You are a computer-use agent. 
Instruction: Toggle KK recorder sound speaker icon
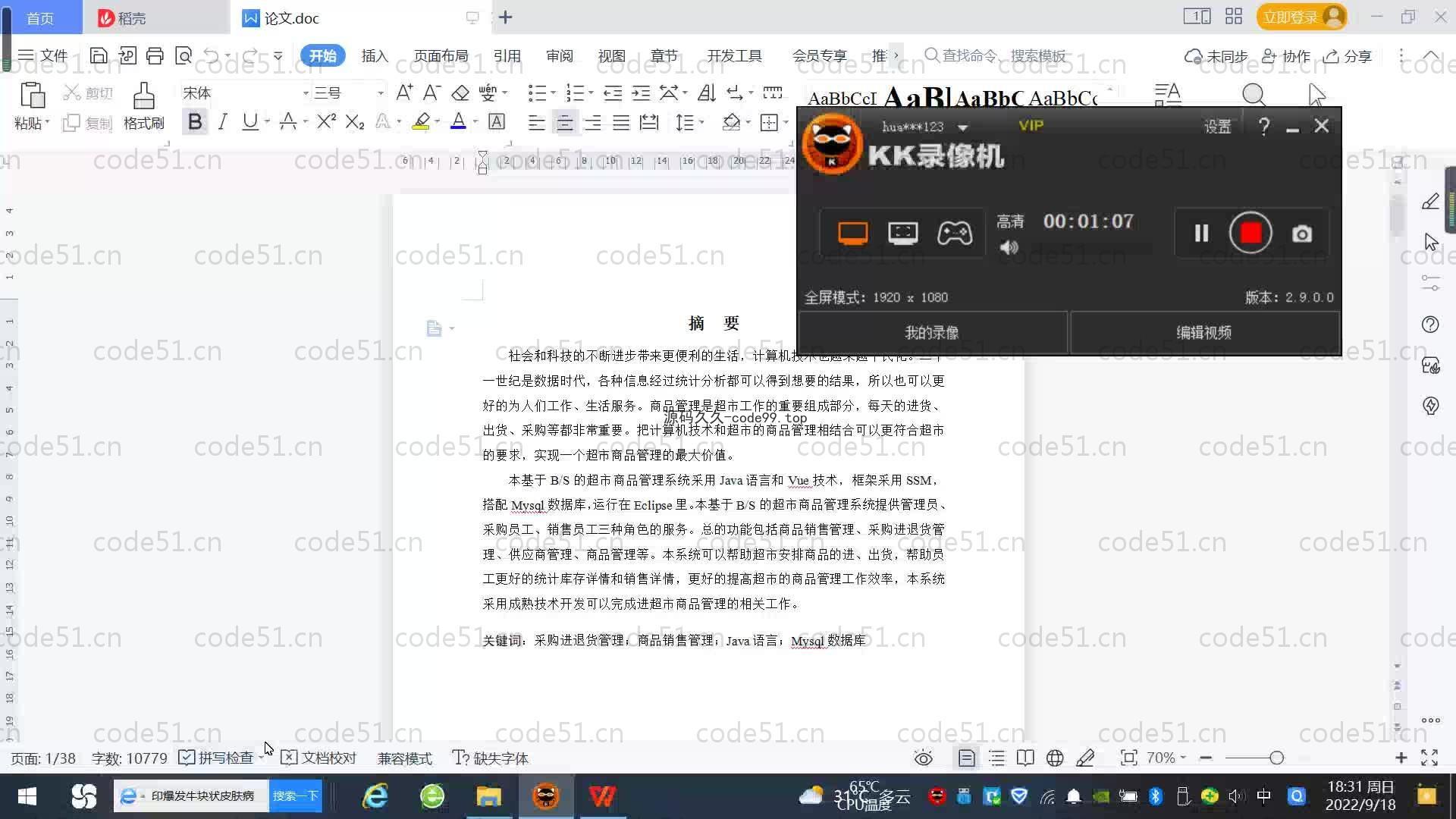pos(1009,247)
